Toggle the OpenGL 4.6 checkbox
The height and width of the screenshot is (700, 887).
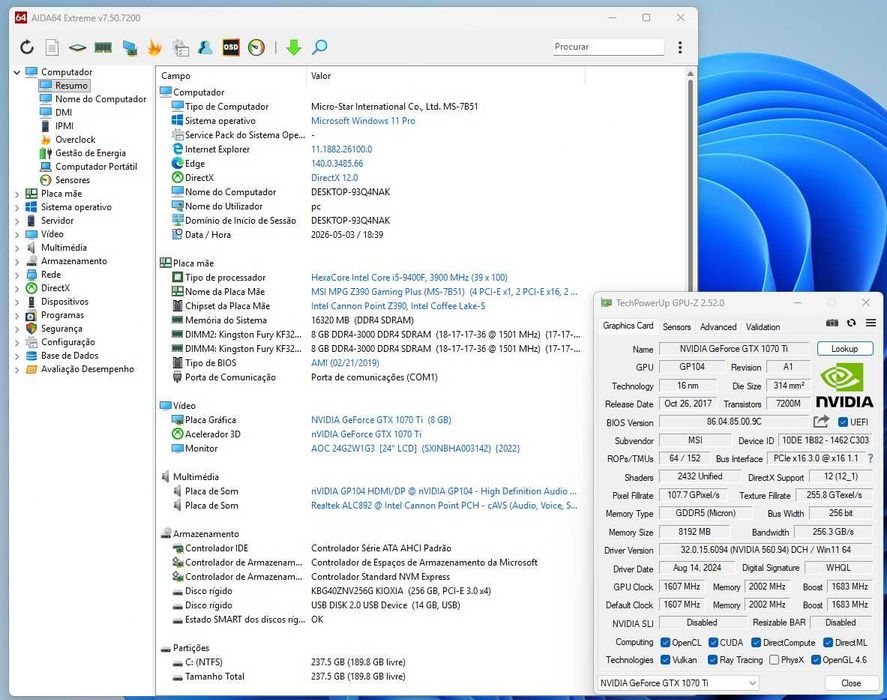click(816, 660)
